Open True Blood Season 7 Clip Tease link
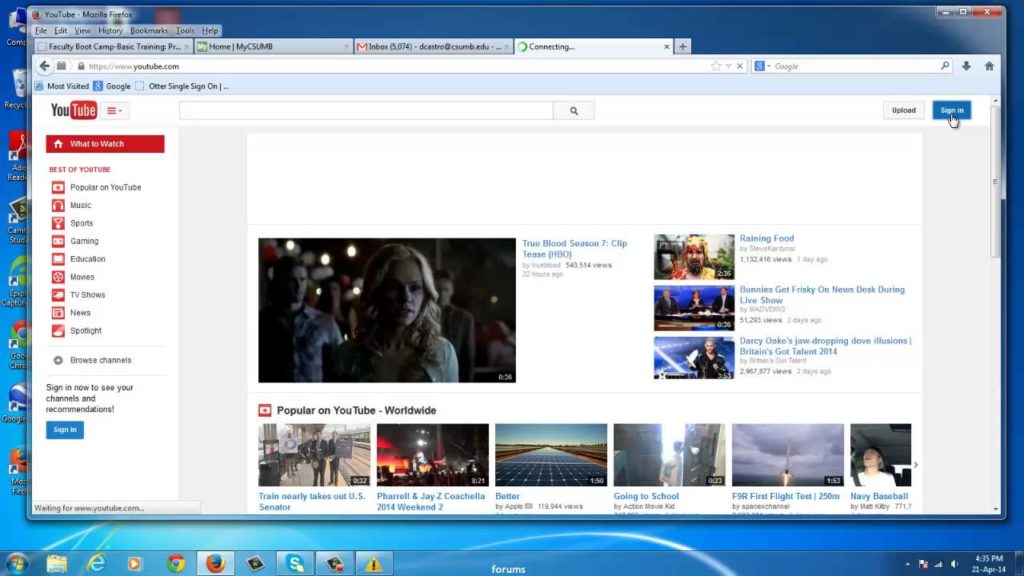 coord(574,249)
